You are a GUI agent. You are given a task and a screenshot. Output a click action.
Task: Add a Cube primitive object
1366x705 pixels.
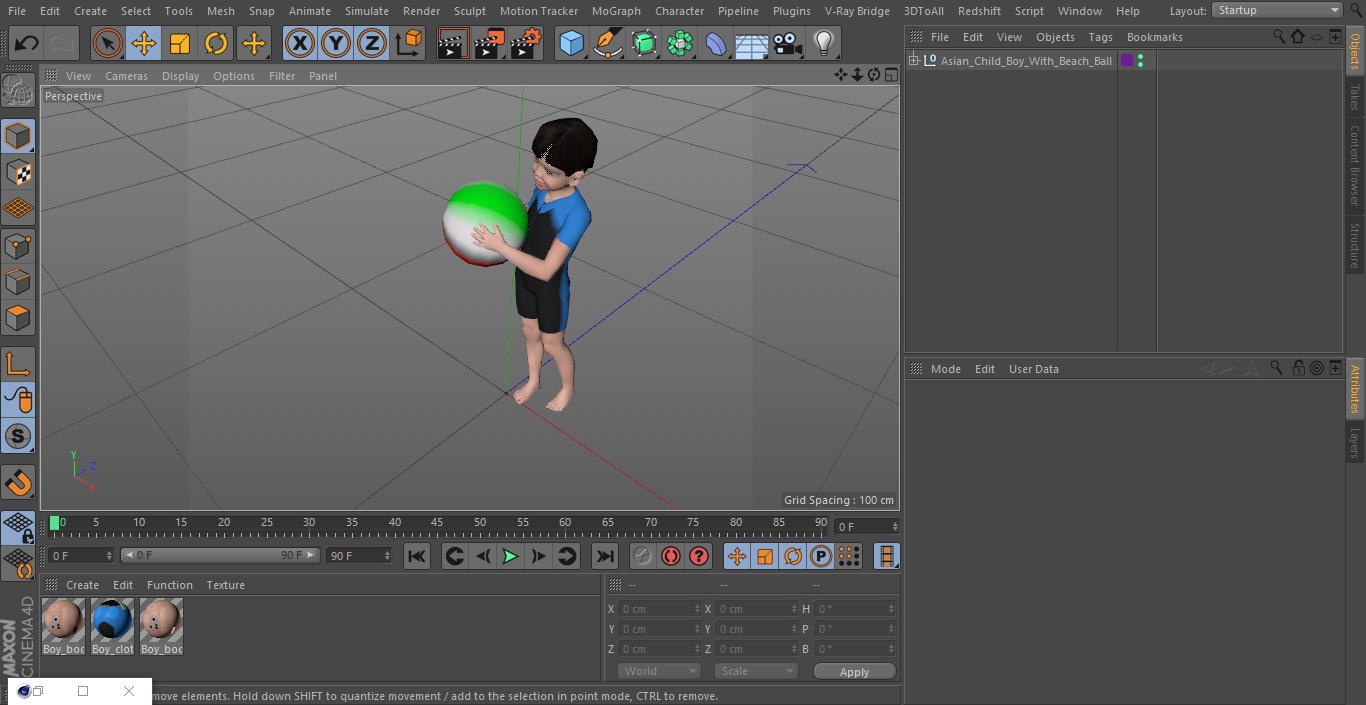pyautogui.click(x=571, y=44)
